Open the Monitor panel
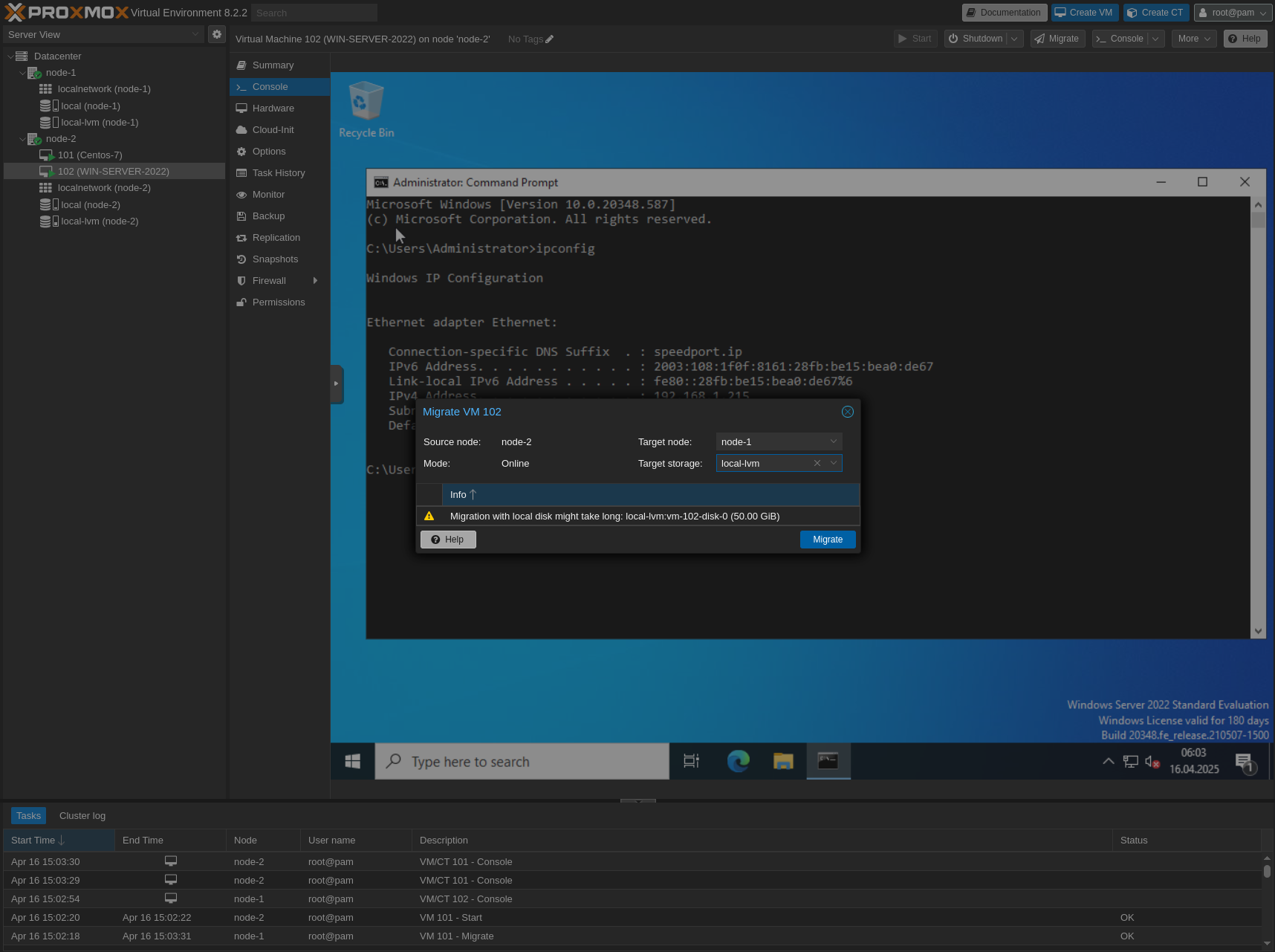Image resolution: width=1275 pixels, height=952 pixels. point(267,194)
